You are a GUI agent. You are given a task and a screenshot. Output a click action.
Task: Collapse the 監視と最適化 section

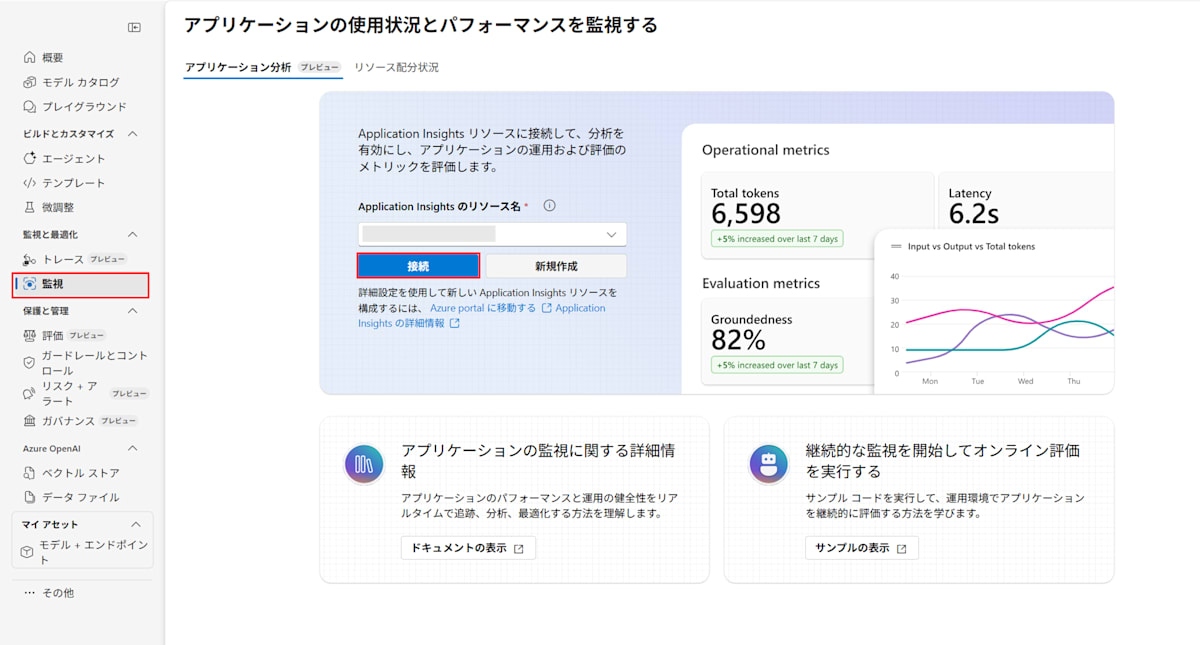coord(133,234)
